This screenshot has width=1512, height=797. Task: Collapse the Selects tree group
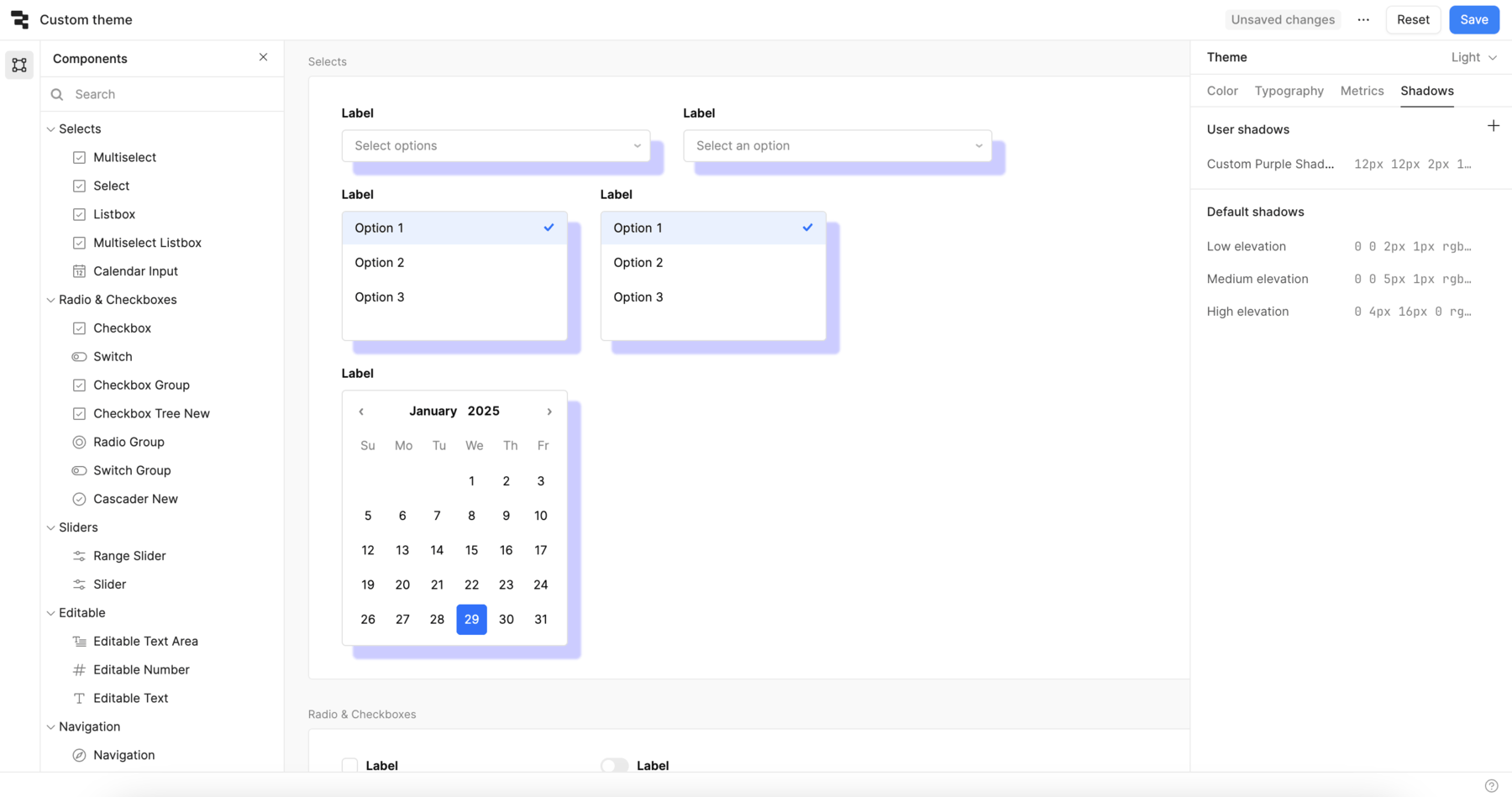(50, 129)
